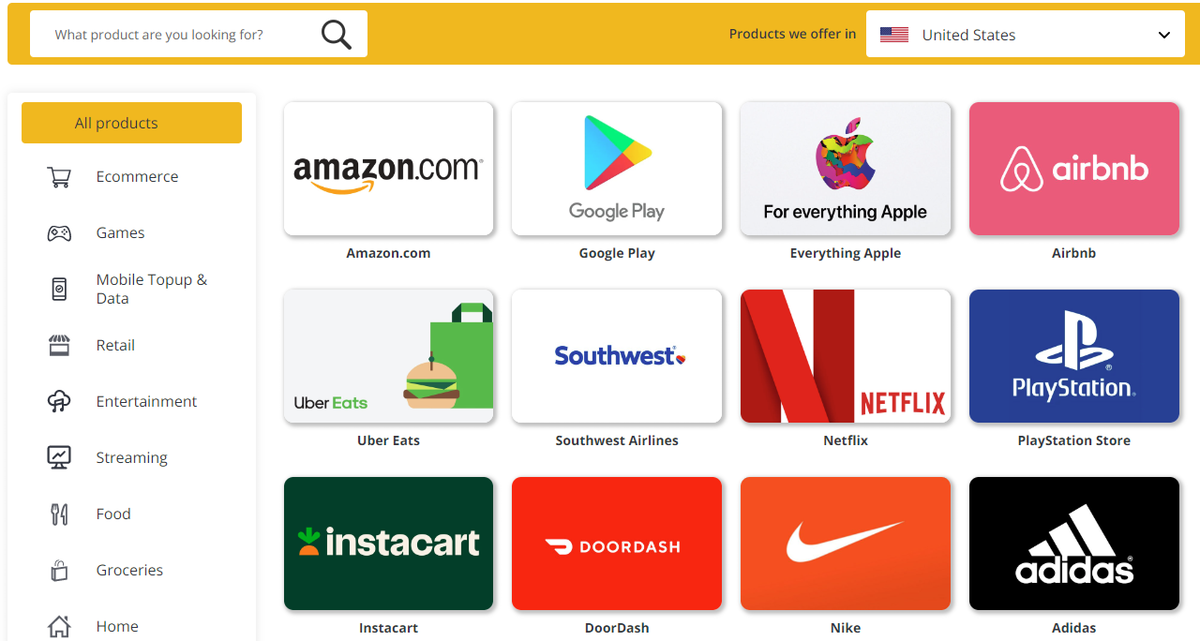Choose the Airbnb gift card
This screenshot has width=1200, height=641.
click(1074, 169)
